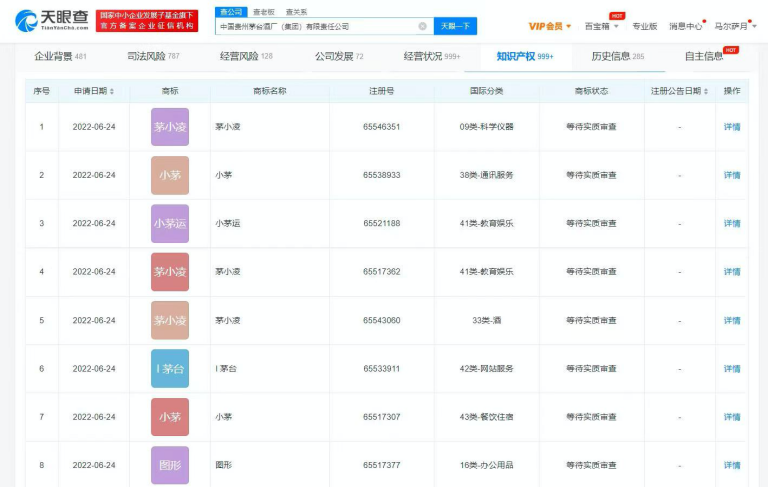The image size is (769, 487).
Task: Open 详情 for trademark 65546351
Action: click(x=732, y=127)
